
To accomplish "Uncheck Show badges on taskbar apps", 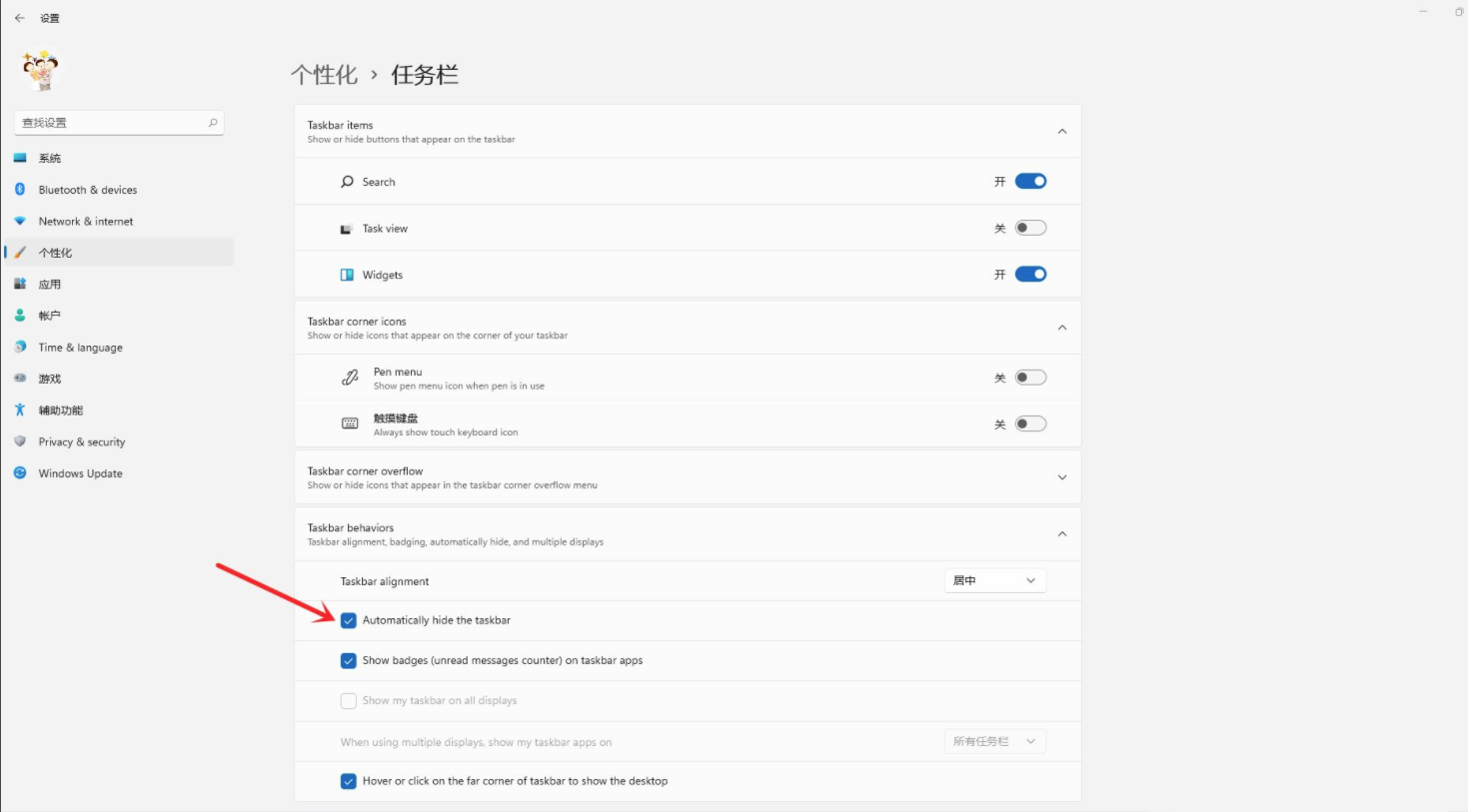I will (349, 660).
